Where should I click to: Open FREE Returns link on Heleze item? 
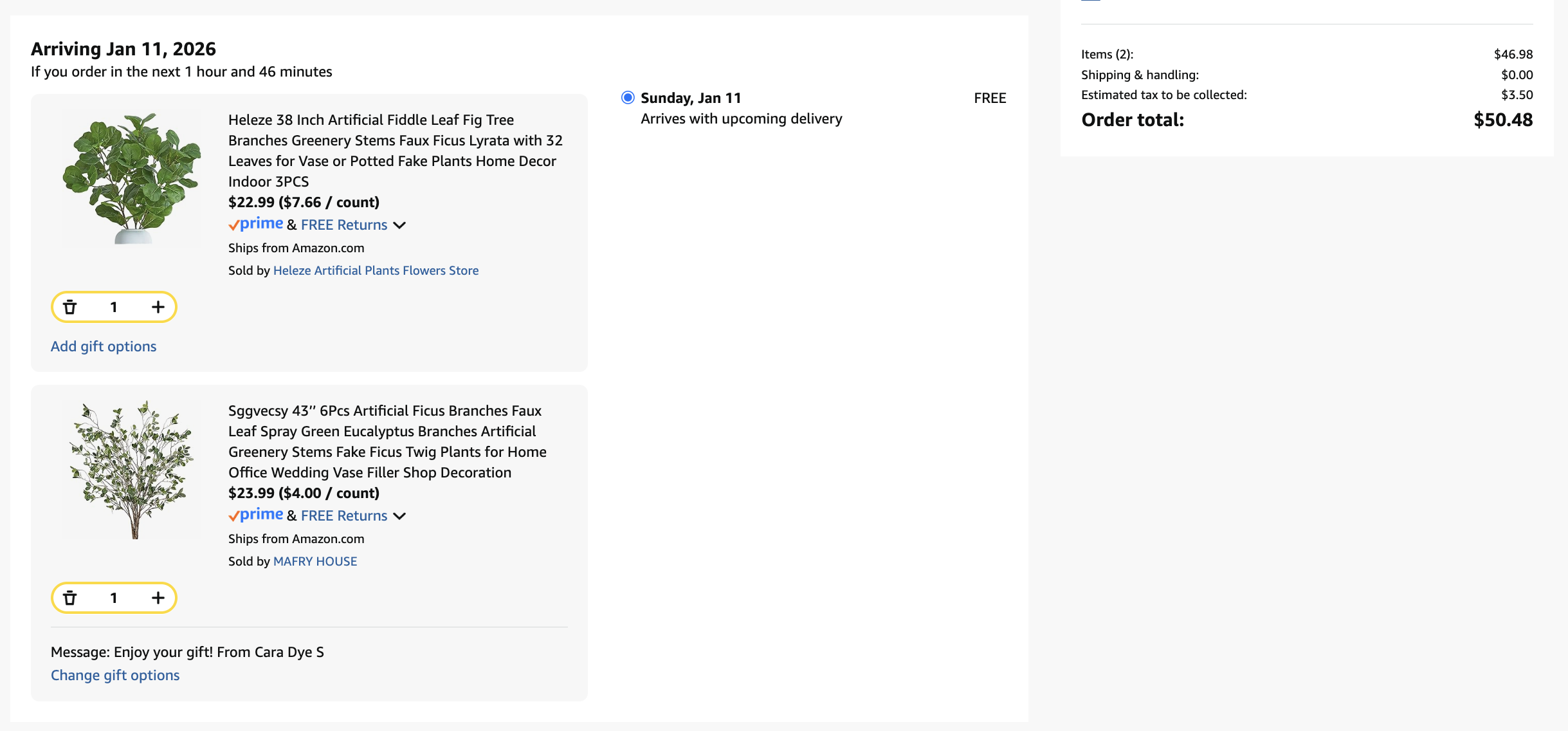pos(343,225)
